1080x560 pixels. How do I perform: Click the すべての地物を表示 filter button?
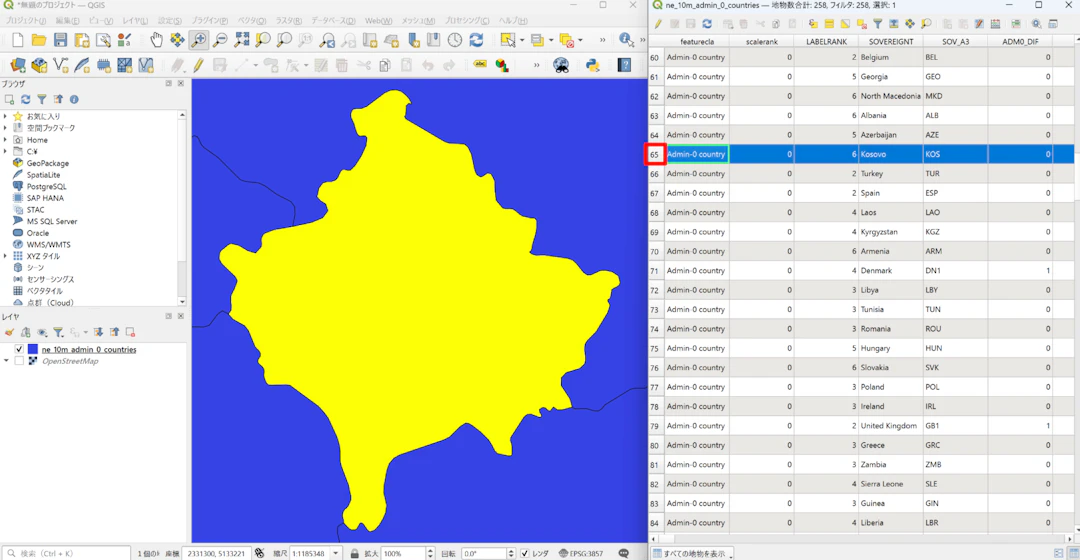click(693, 553)
